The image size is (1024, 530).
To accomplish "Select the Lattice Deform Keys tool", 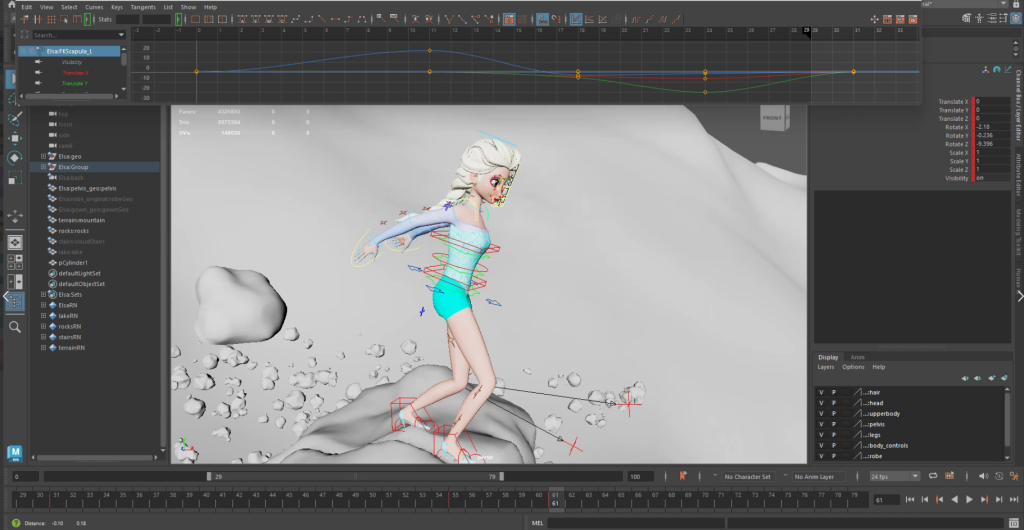I will click(x=51, y=20).
